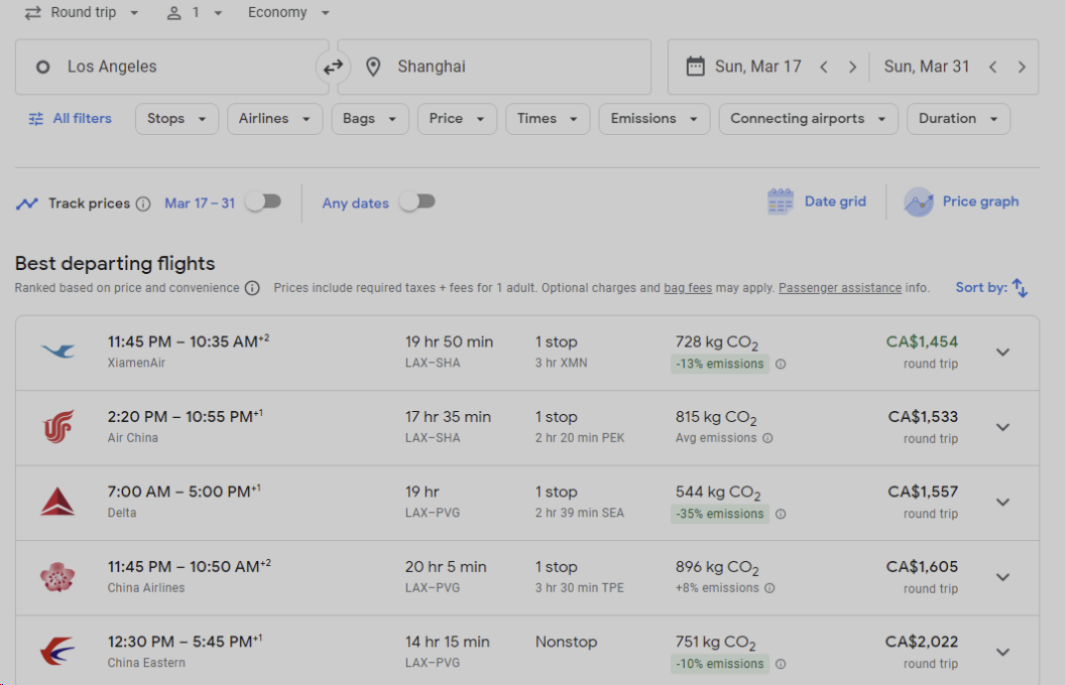Change the Sun, Mar 31 return date
This screenshot has height=685, width=1065.
926,67
